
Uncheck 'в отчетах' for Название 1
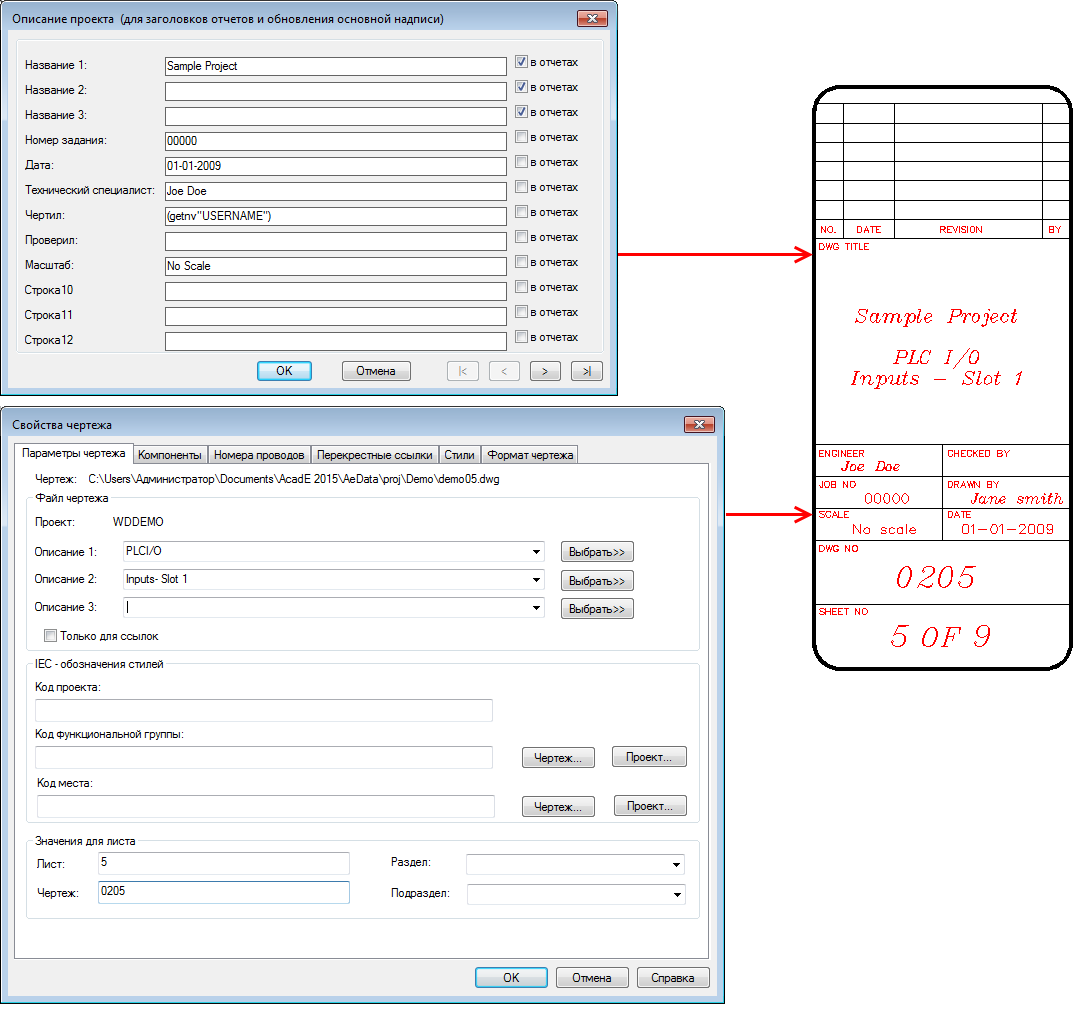[x=522, y=62]
